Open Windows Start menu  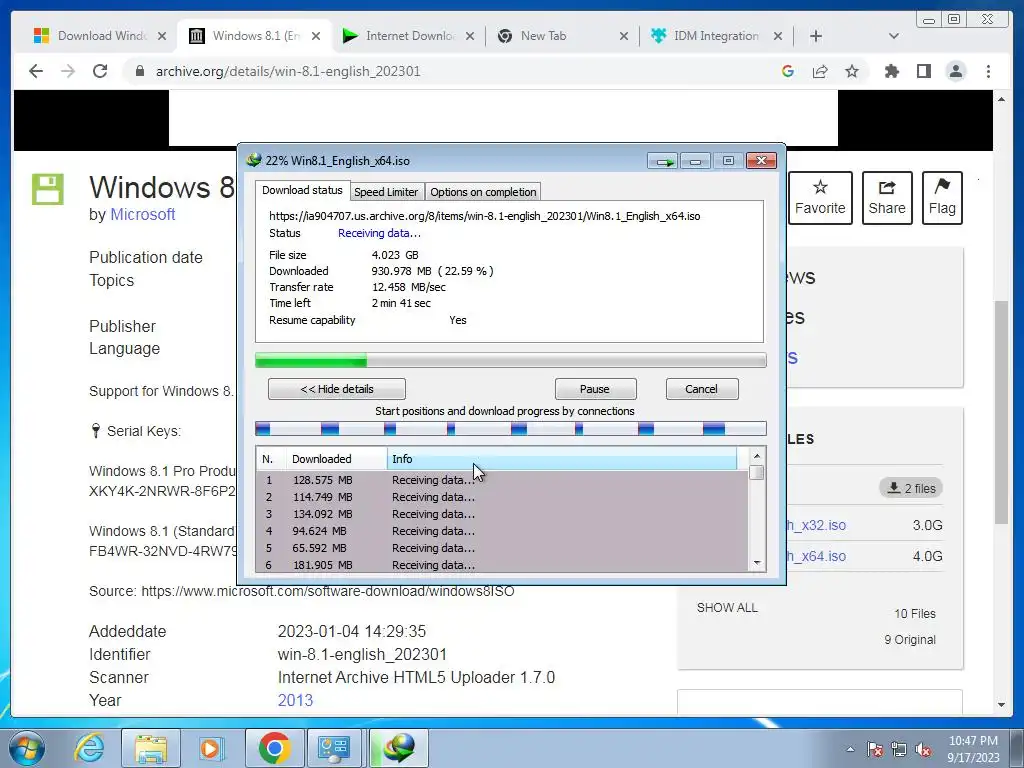(x=25, y=748)
